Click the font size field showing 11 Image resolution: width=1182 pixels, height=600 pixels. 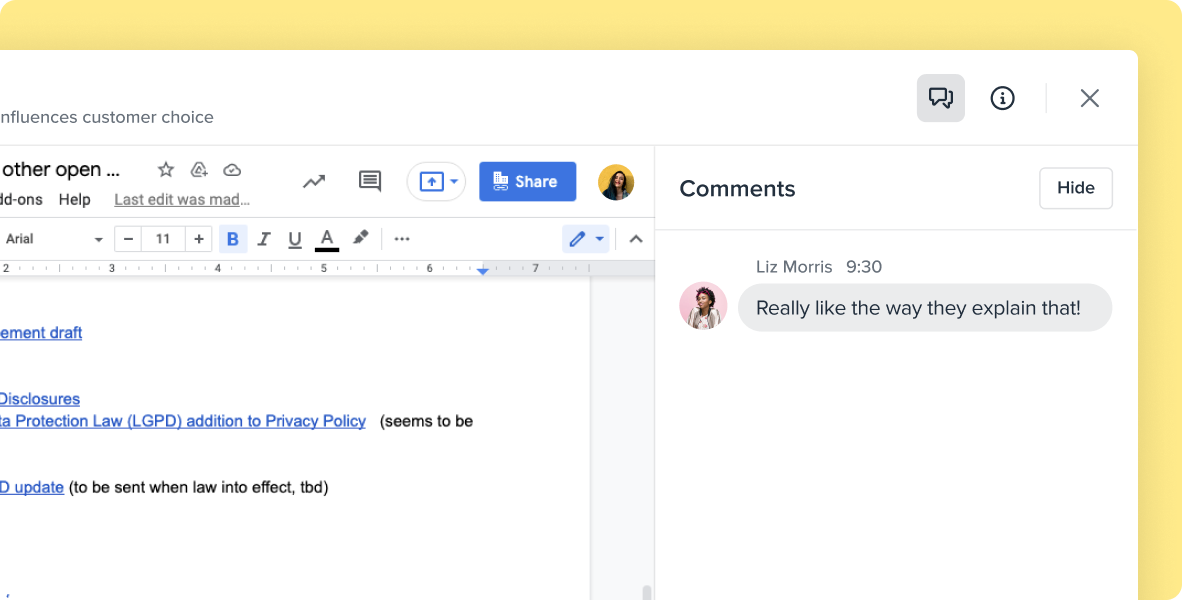[163, 239]
